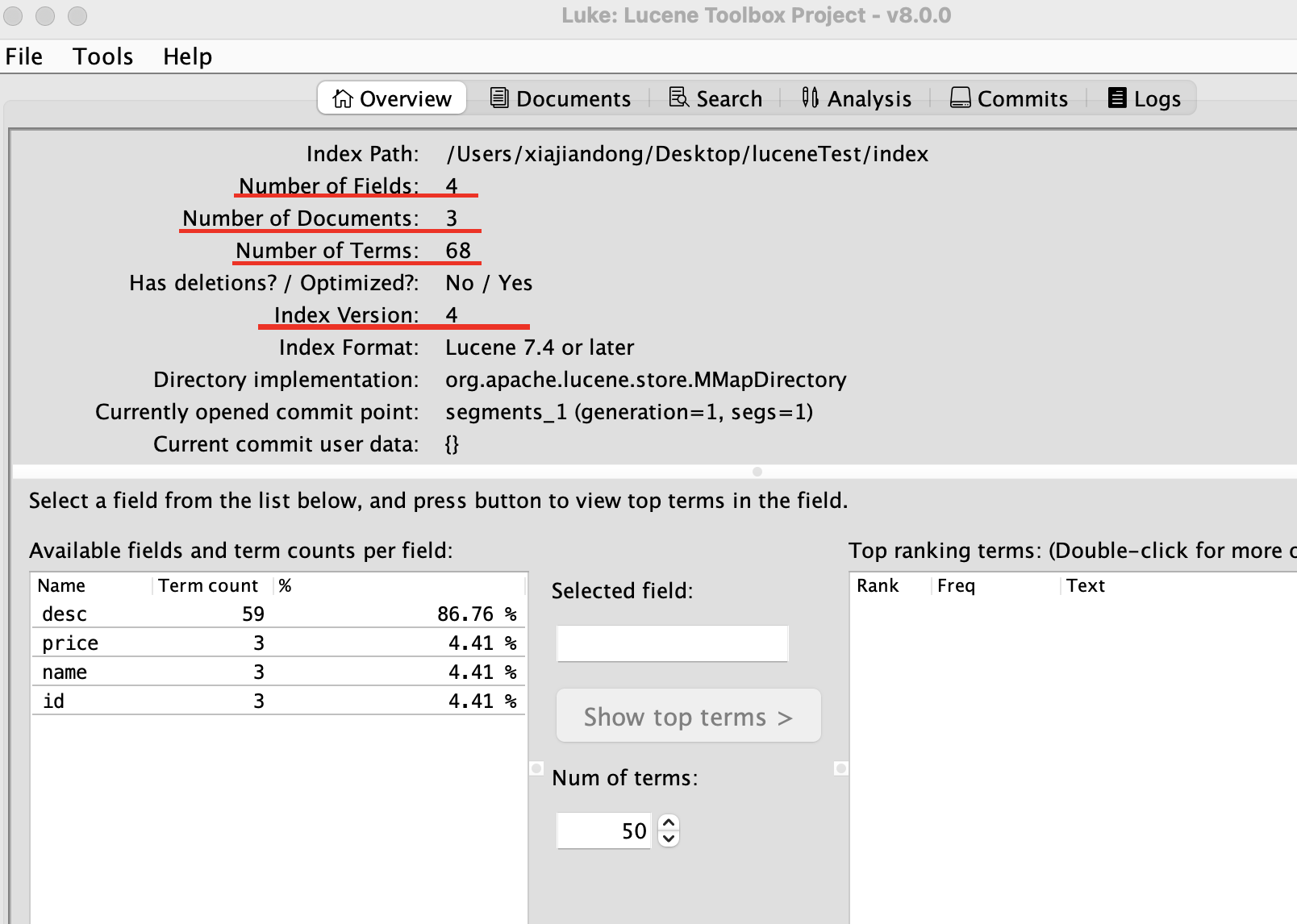Switch to the Analysis tab

pyautogui.click(x=856, y=98)
